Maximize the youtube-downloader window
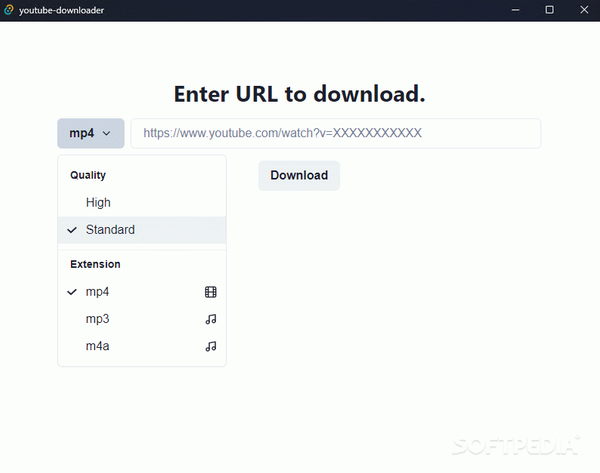Screen dimensions: 600x473 point(549,10)
